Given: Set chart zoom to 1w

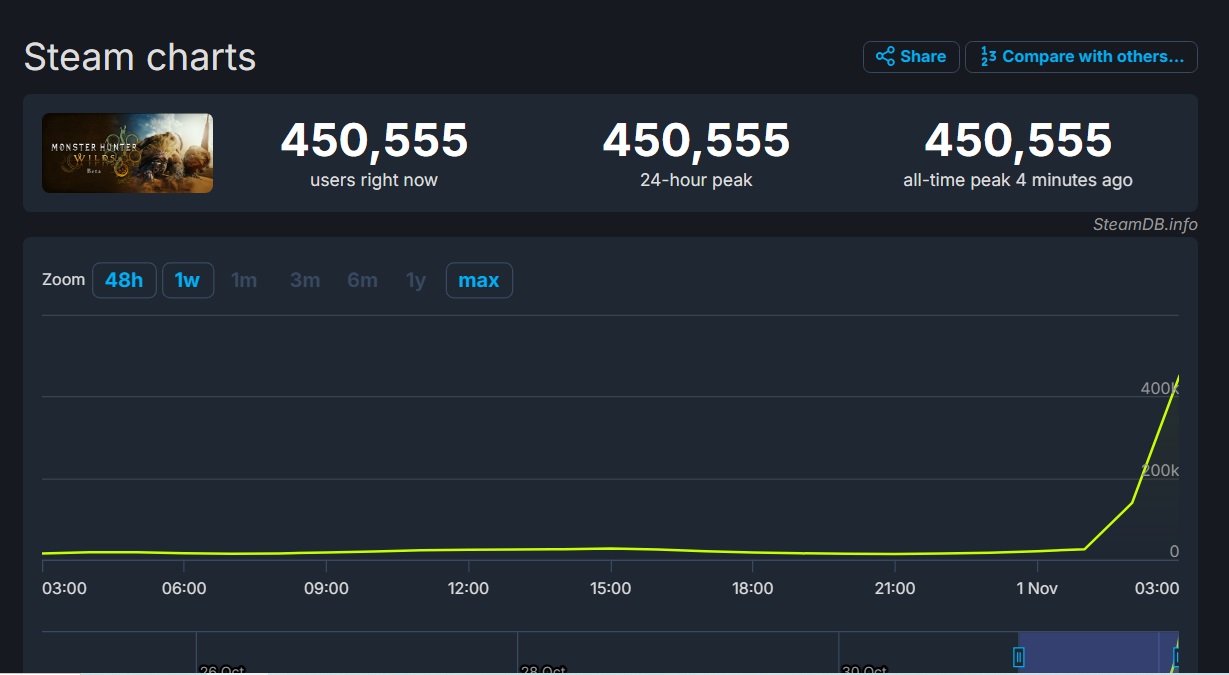Looking at the screenshot, I should point(187,280).
